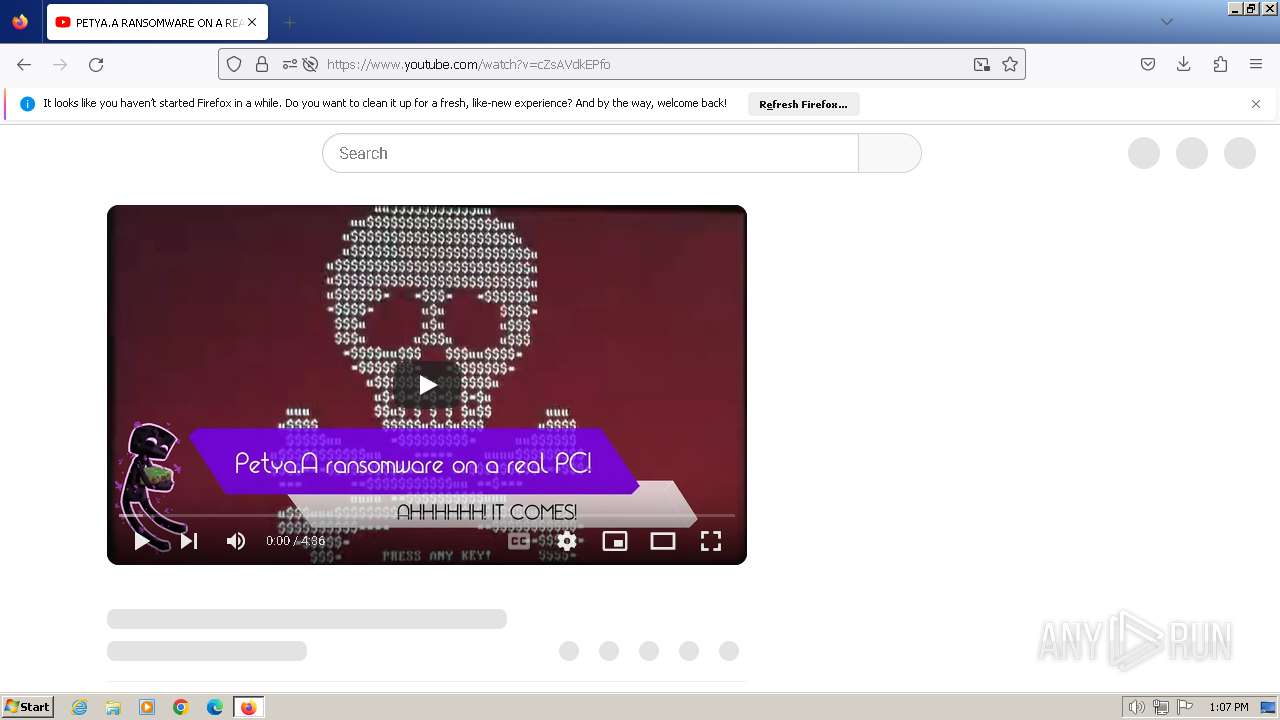
Task: Open the network tray icon
Action: click(x=1161, y=707)
